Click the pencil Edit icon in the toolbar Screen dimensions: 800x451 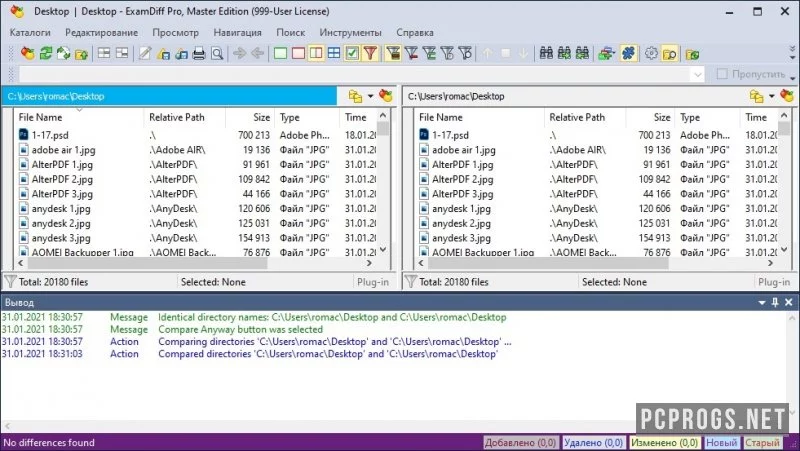point(145,53)
